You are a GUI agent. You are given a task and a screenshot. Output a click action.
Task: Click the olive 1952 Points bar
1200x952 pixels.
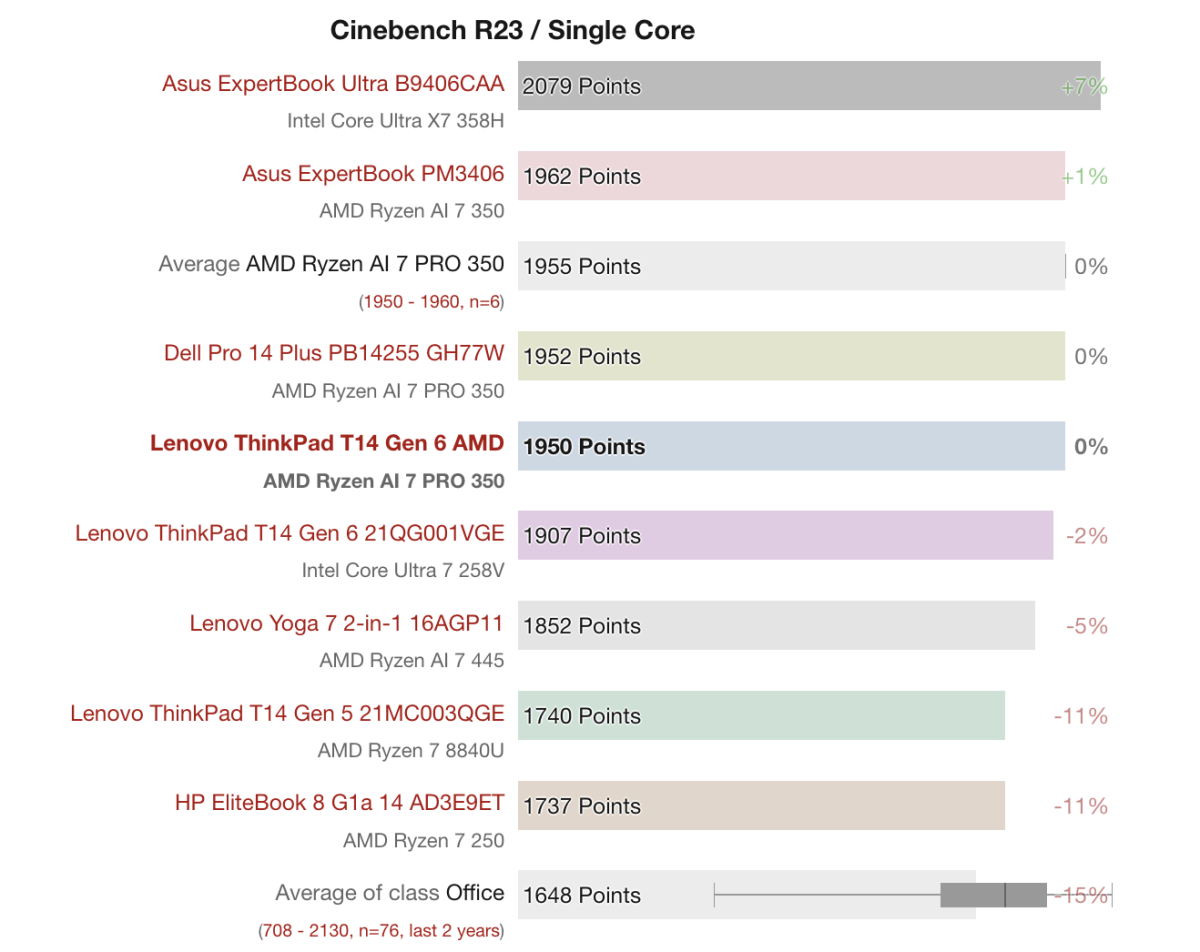click(790, 356)
